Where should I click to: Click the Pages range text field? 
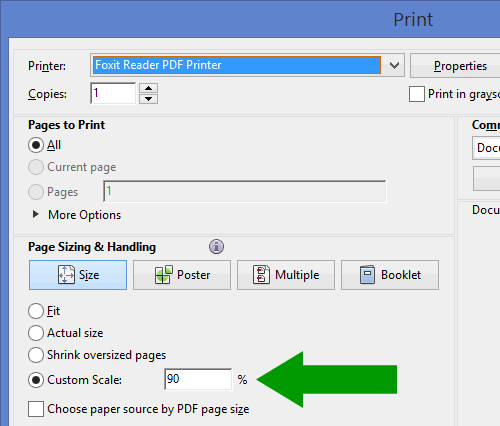click(245, 191)
